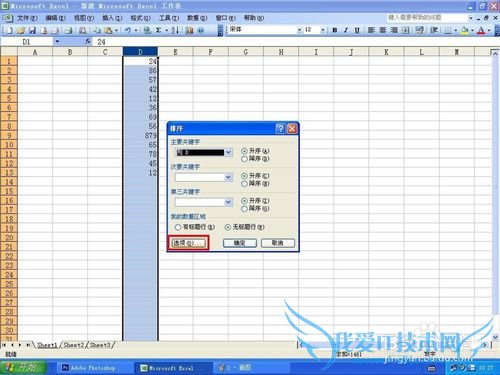The height and width of the screenshot is (375, 500).
Task: Click the Increase Indent icon
Action: pos(434,30)
